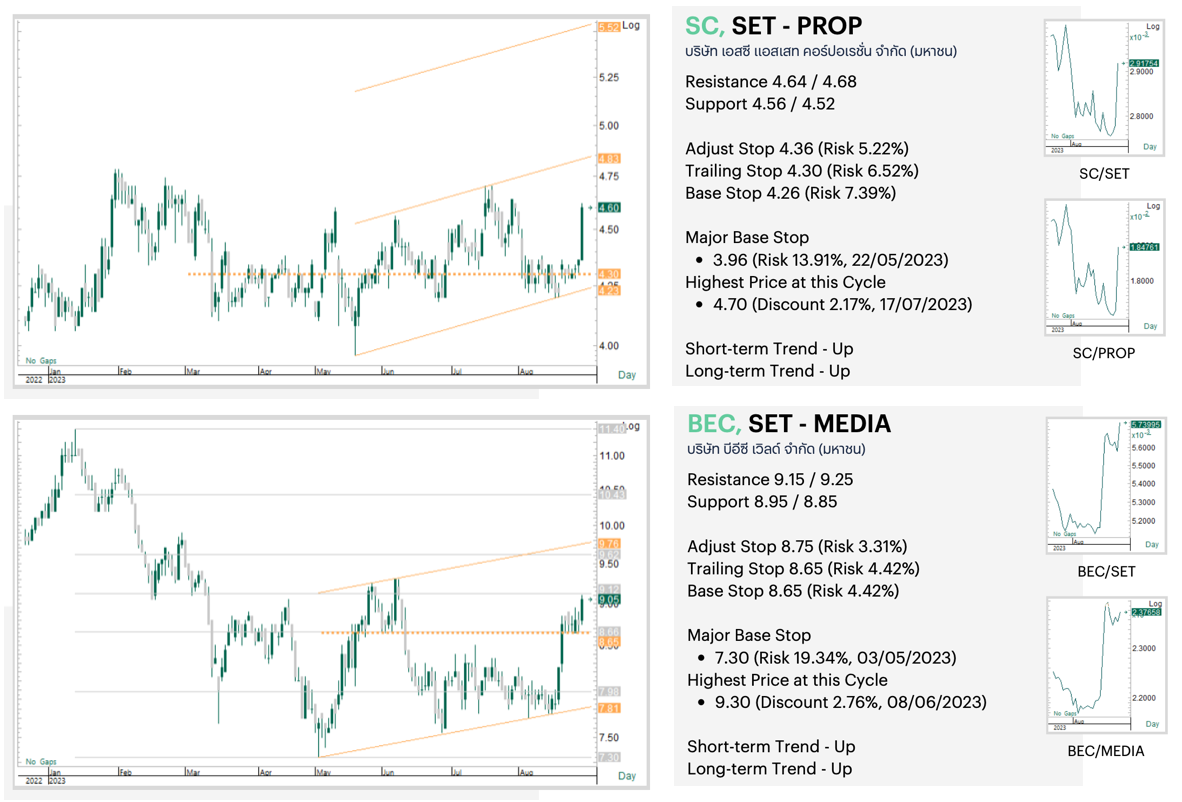1182x802 pixels.
Task: Click the 'BEC/MEDIA' caption label
Action: (1107, 751)
